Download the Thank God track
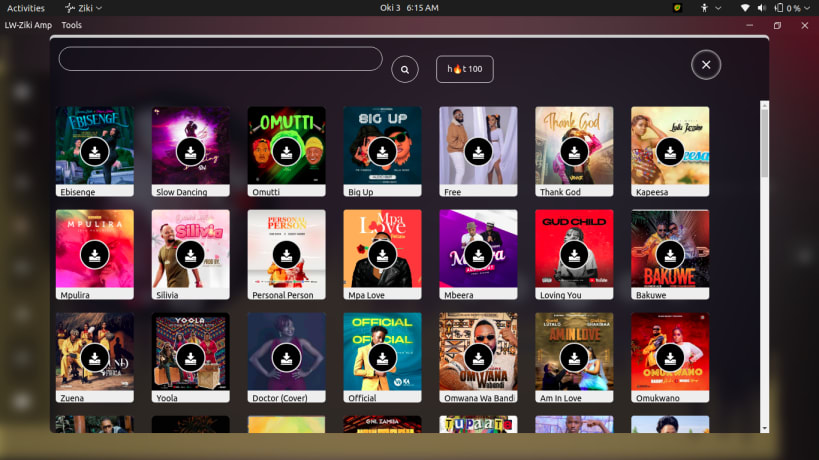This screenshot has width=819, height=460. 574,152
